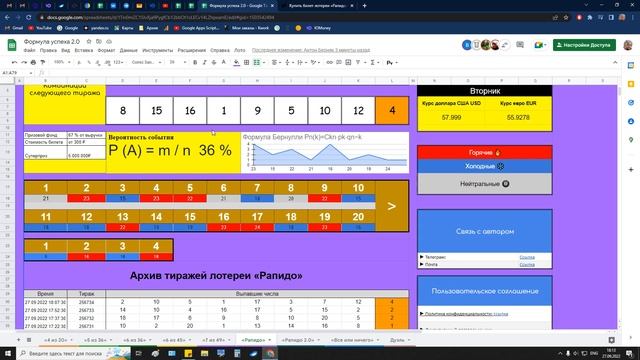Viewport: 640px width, 360px height.
Task: Merge cells with the merge icon
Action: pos(257,62)
